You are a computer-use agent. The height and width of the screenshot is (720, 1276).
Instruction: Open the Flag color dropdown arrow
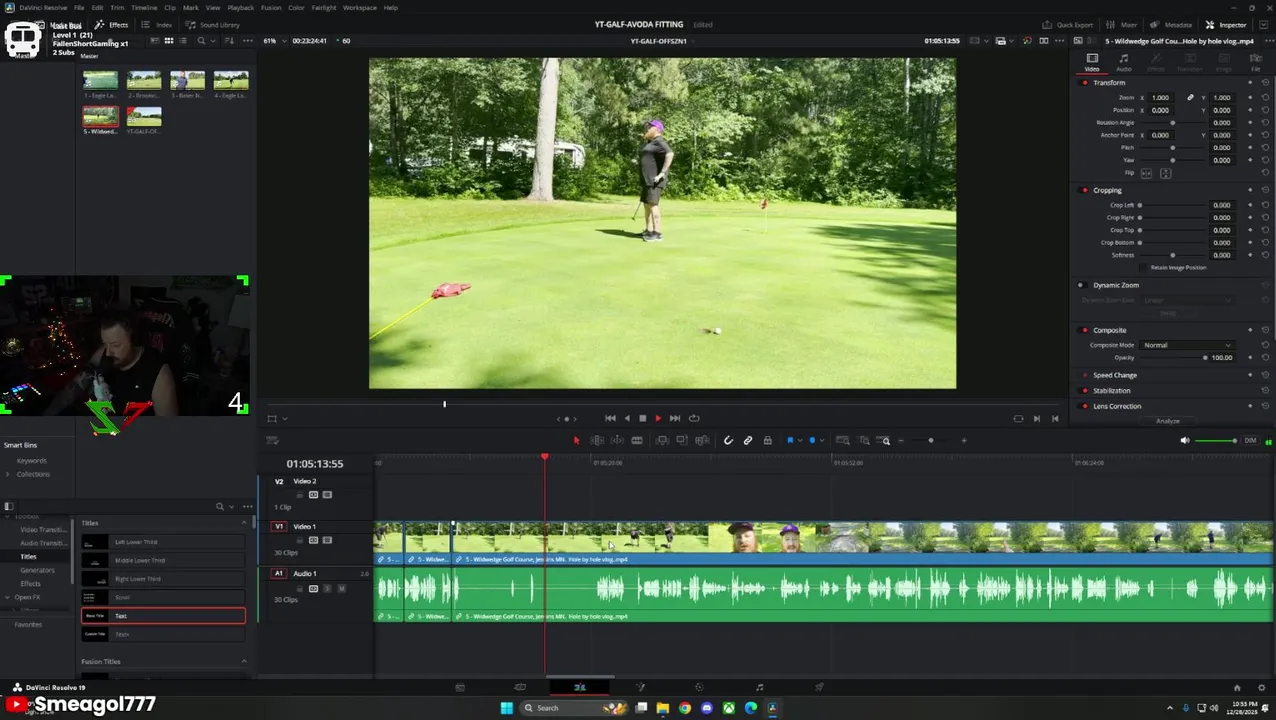(x=799, y=441)
